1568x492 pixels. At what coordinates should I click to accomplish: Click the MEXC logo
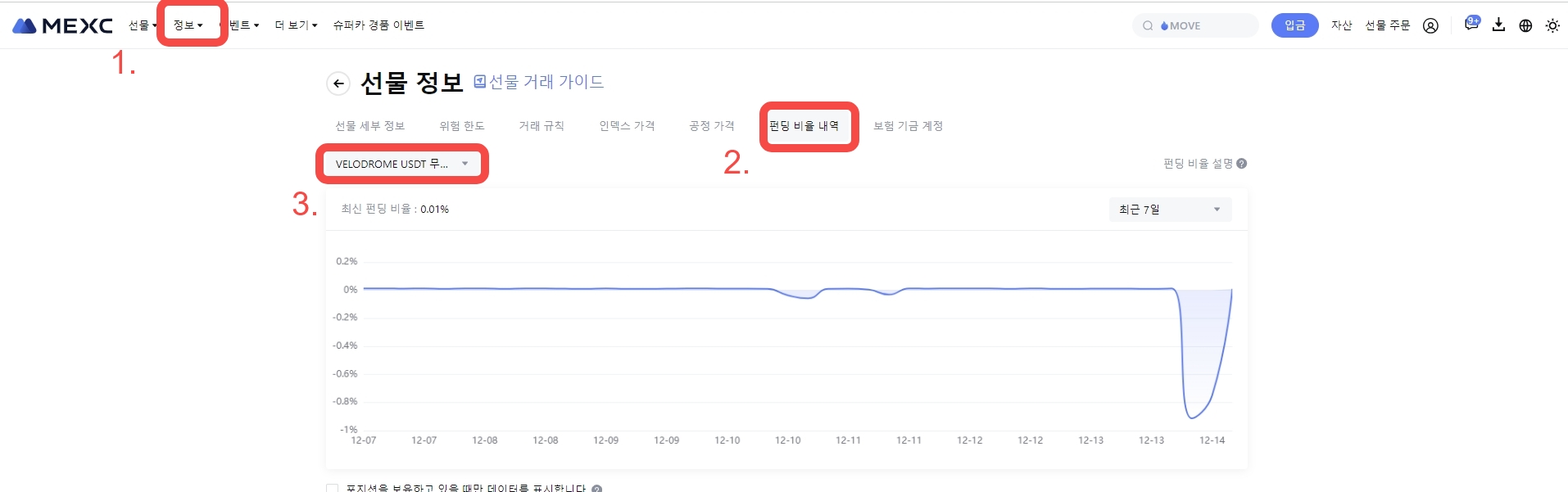(x=62, y=25)
